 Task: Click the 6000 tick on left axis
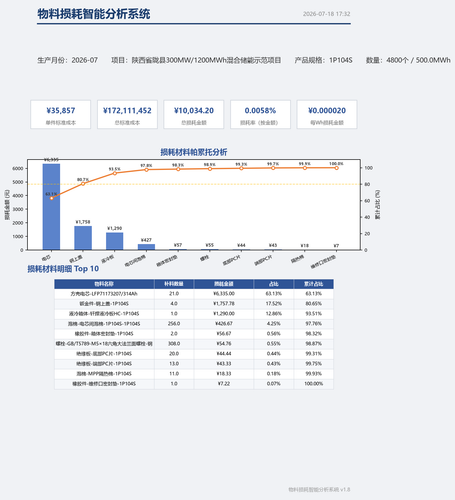[x=18, y=169]
